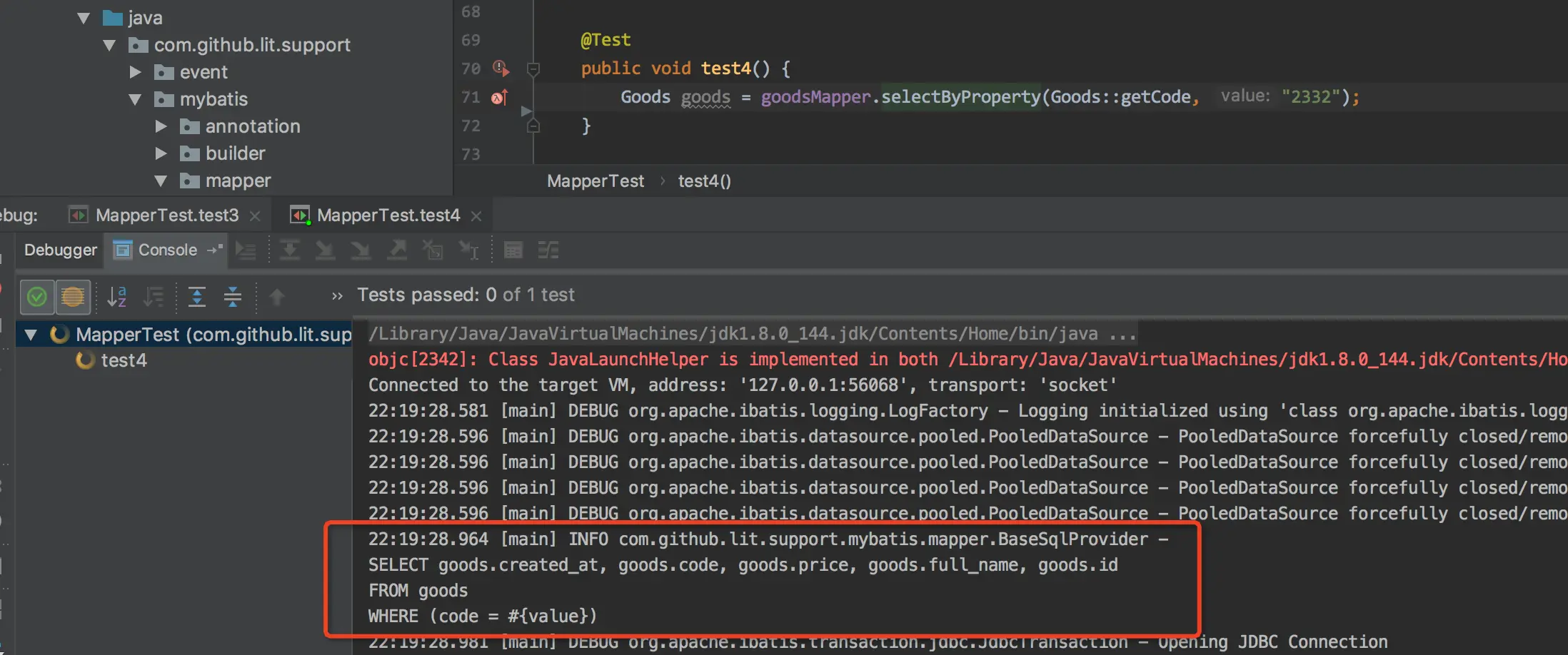This screenshot has width=1568, height=655.
Task: Click the "WHERE (code = #{value})" console line
Action: pos(483,616)
